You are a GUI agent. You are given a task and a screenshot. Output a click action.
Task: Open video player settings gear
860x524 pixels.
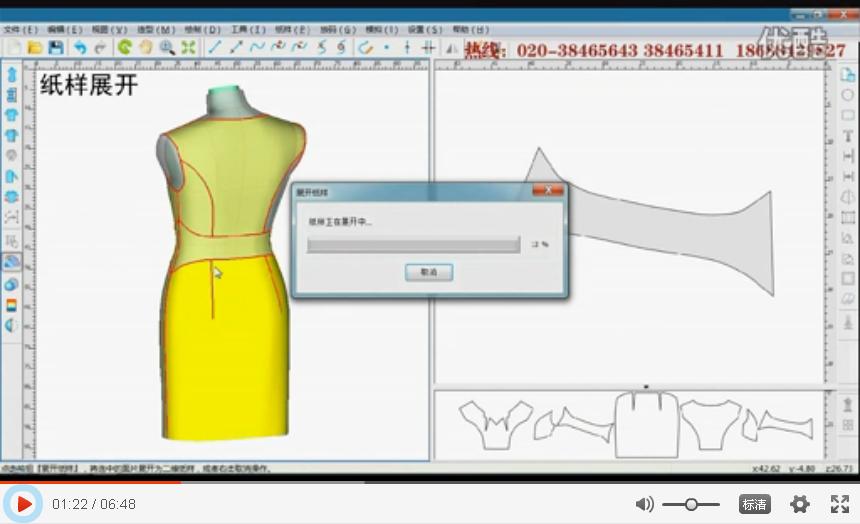[x=800, y=504]
